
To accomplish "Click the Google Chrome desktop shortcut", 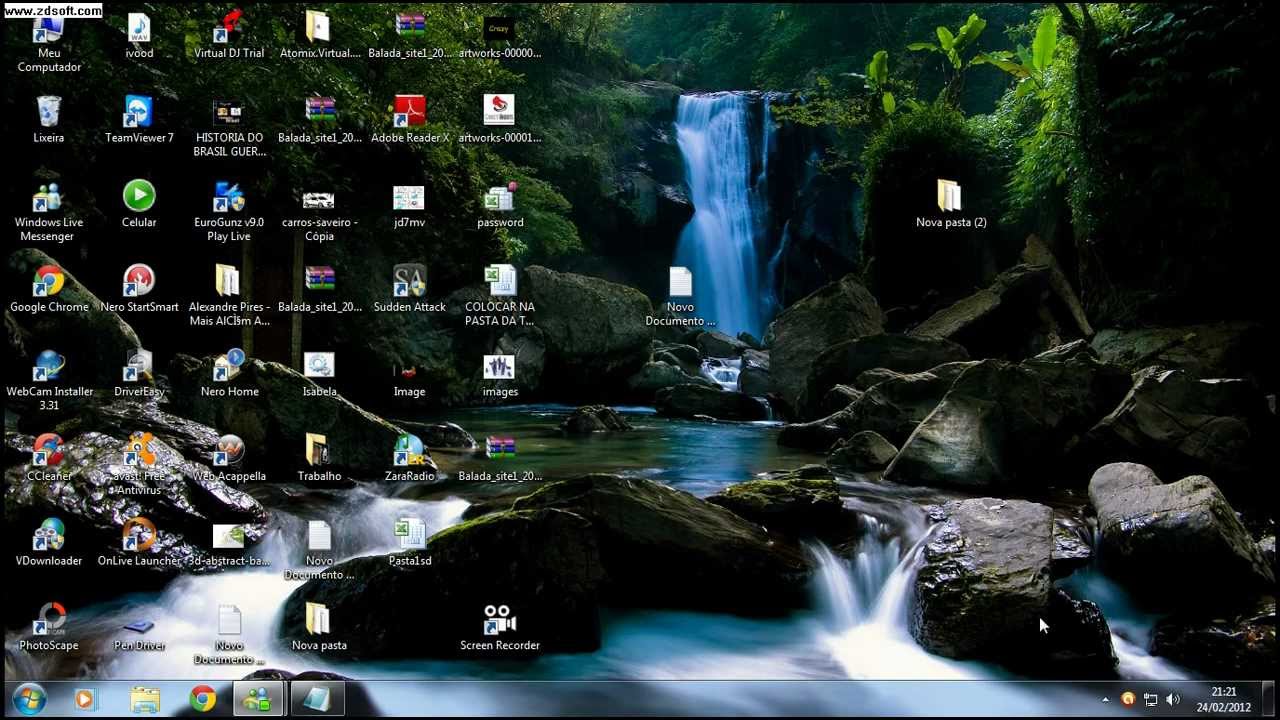I will 48,289.
